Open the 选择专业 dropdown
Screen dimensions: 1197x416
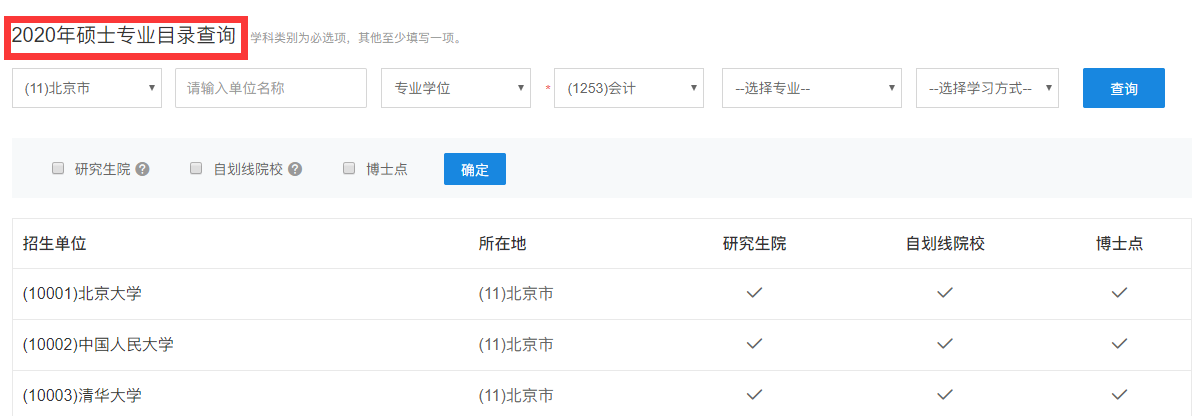812,88
